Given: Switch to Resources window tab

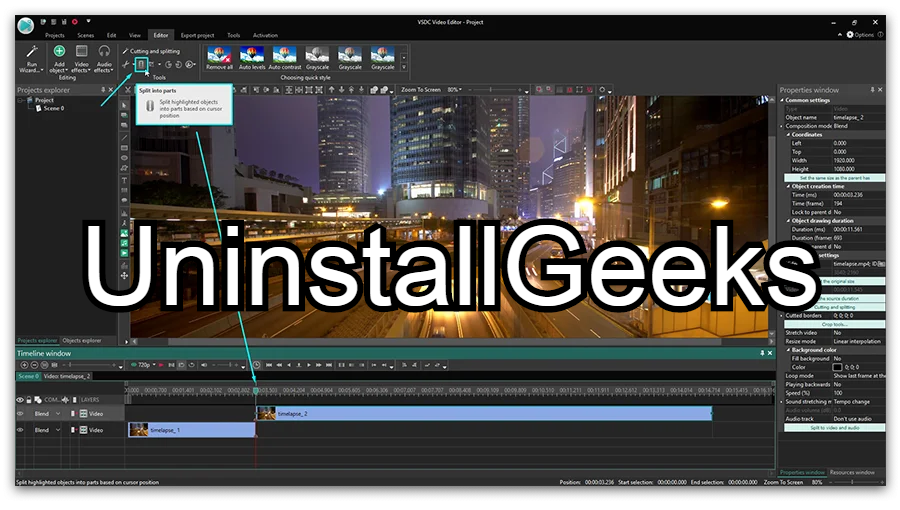Looking at the screenshot, I should 852,473.
